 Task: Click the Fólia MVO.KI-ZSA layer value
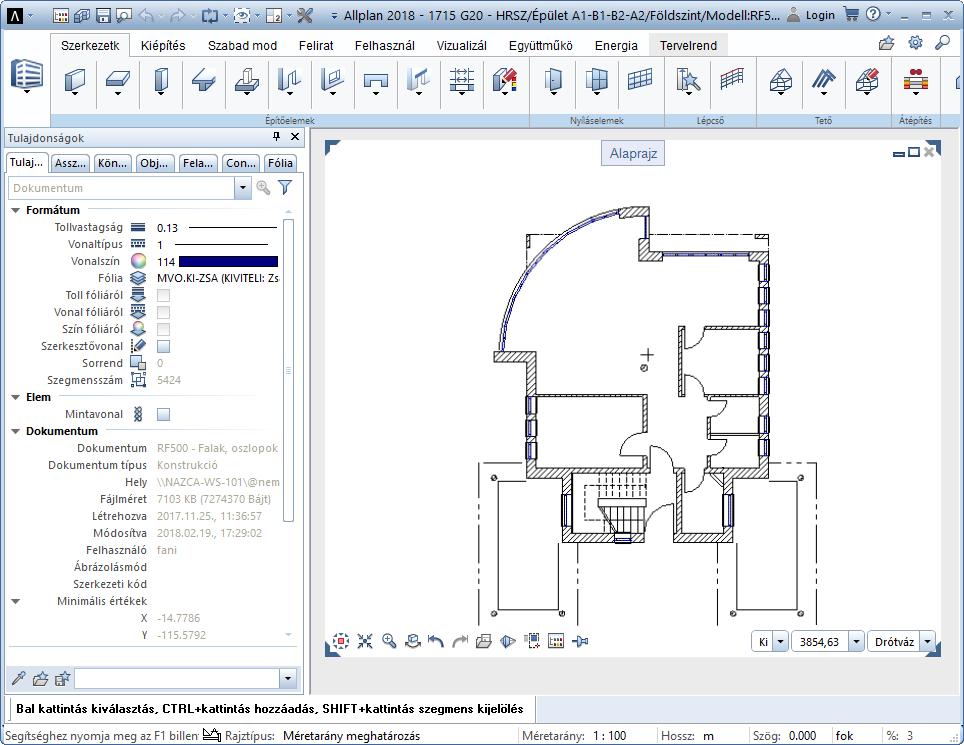click(x=218, y=278)
